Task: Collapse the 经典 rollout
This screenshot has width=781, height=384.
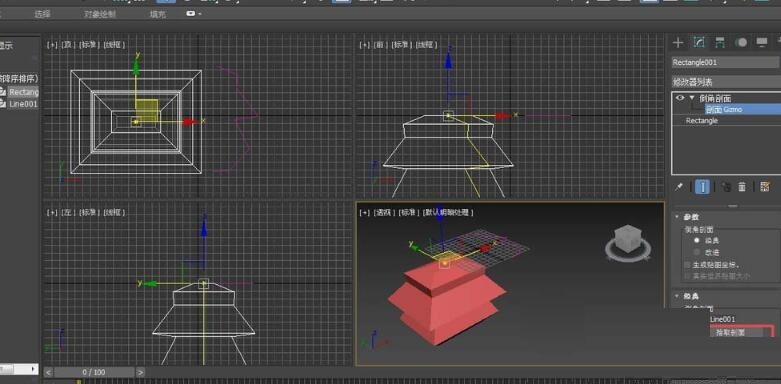Action: [x=677, y=296]
